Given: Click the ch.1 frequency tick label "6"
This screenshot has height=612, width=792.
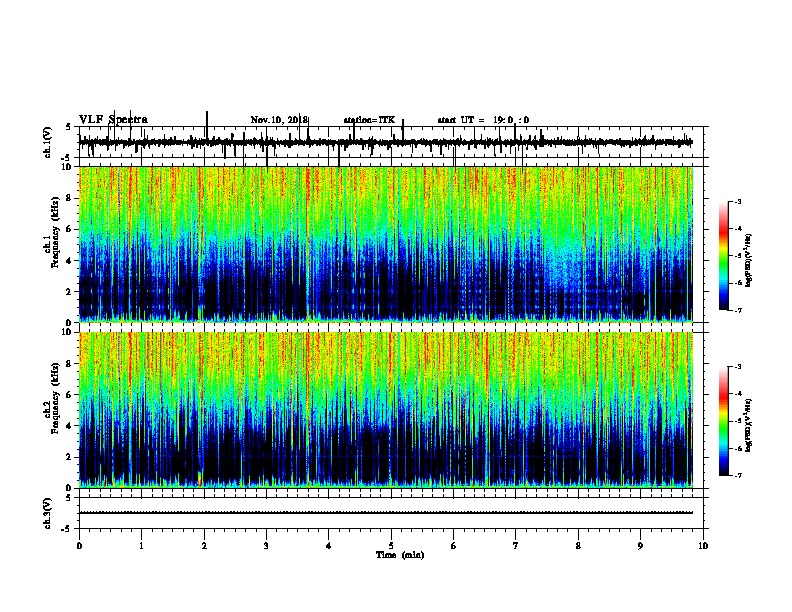Looking at the screenshot, I should click(x=69, y=229).
